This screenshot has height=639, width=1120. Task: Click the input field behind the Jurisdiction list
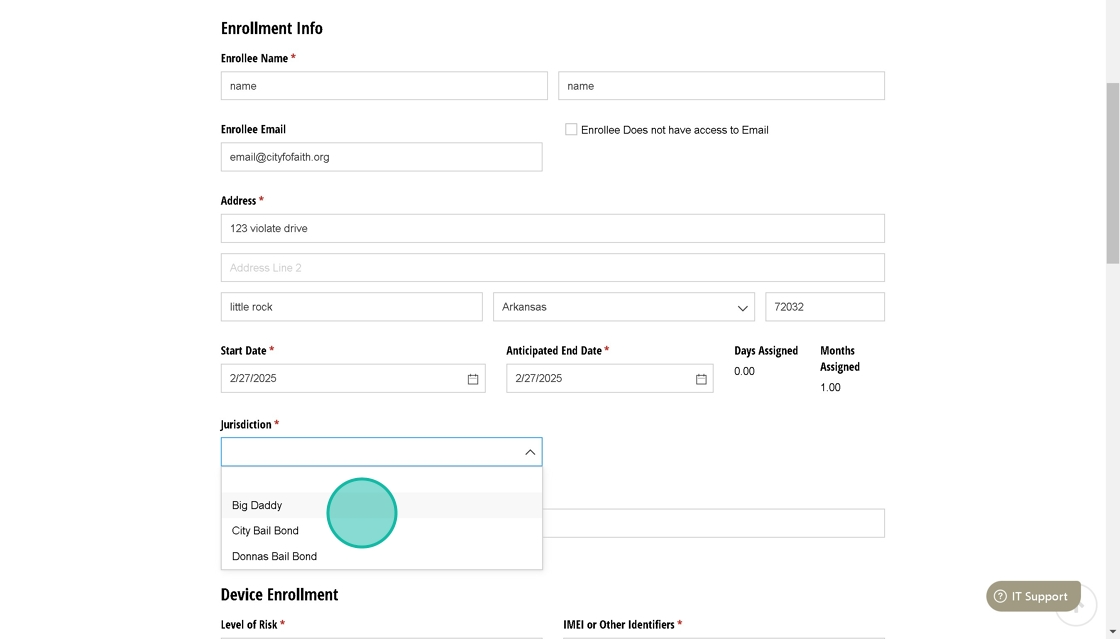[x=714, y=523]
